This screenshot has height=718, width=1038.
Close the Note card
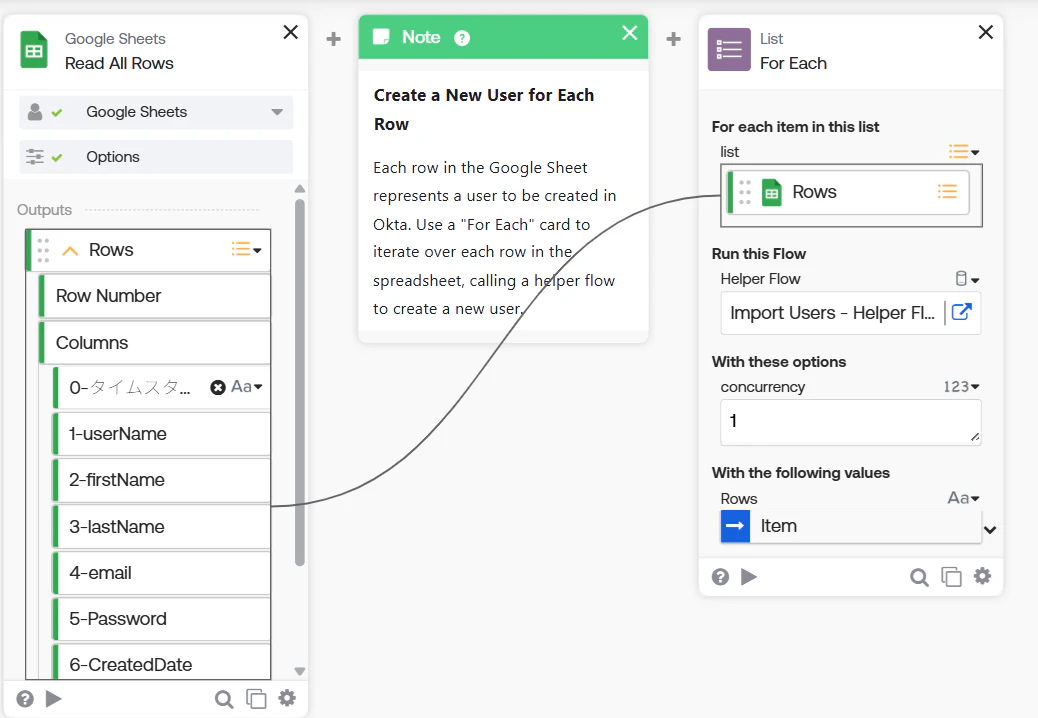tap(630, 32)
